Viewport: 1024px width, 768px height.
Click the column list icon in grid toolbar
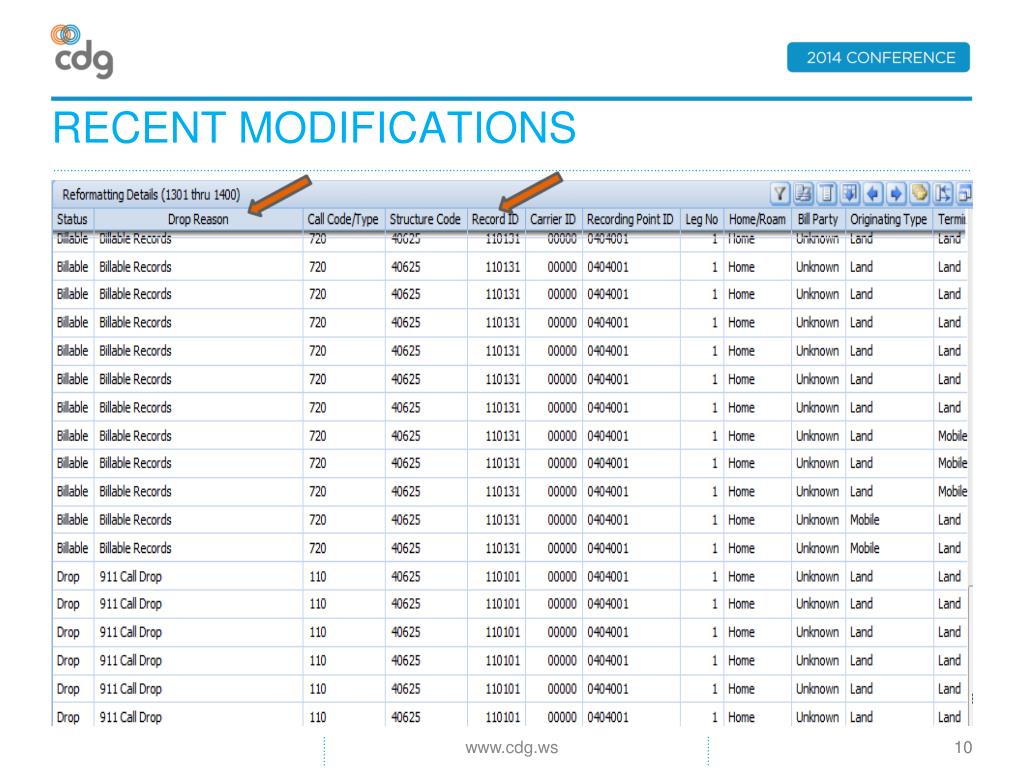click(x=827, y=193)
